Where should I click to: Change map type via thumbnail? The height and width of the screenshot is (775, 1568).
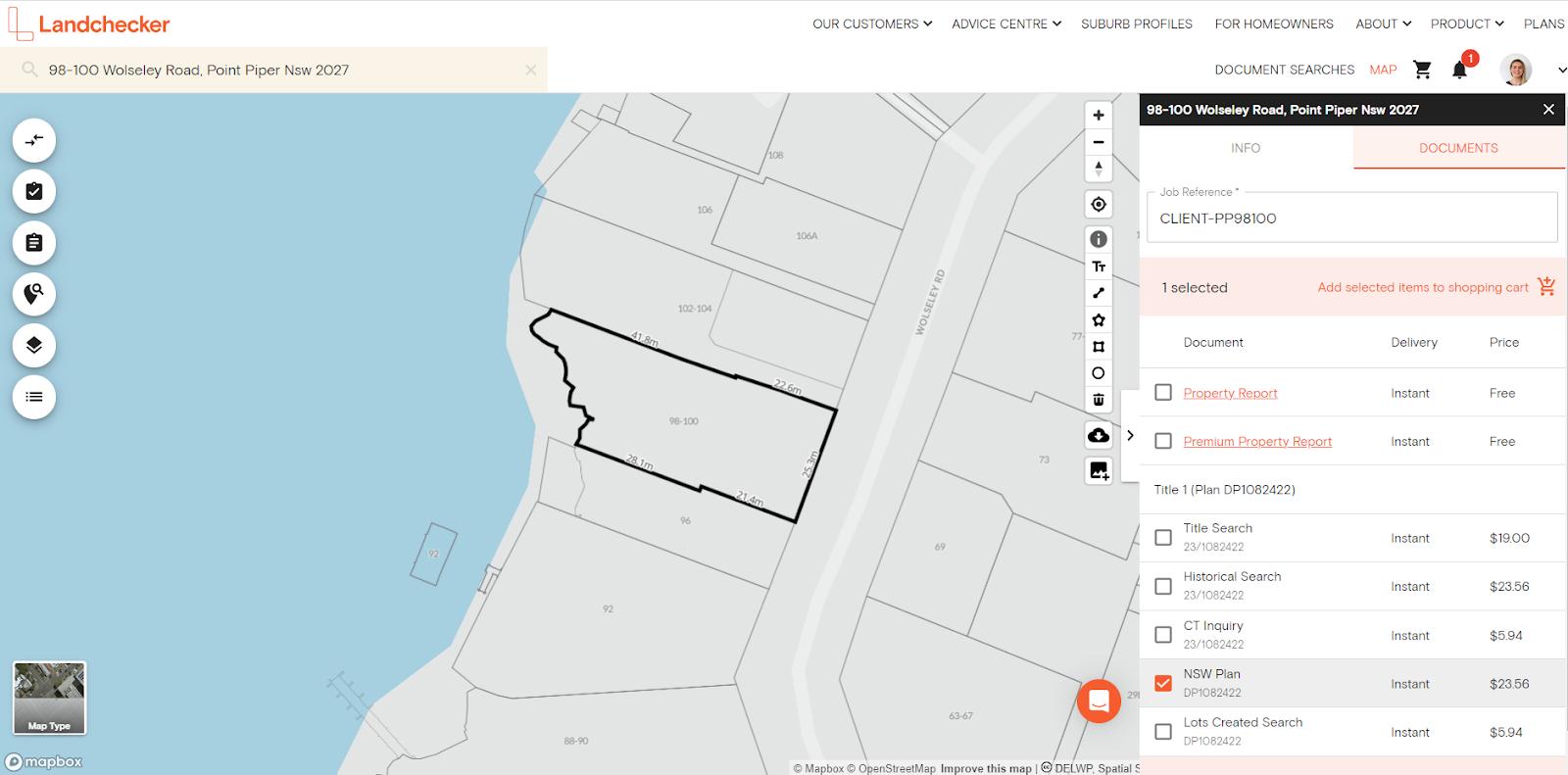49,698
